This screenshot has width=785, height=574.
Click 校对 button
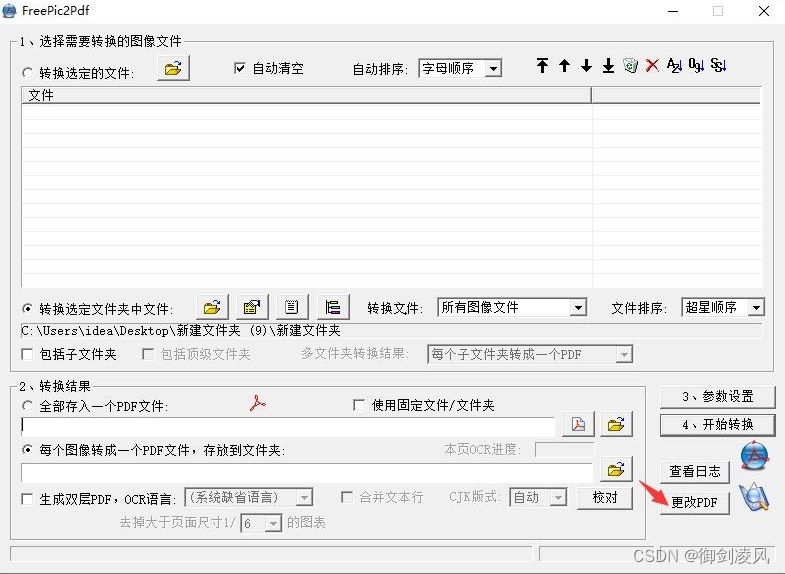pos(605,497)
